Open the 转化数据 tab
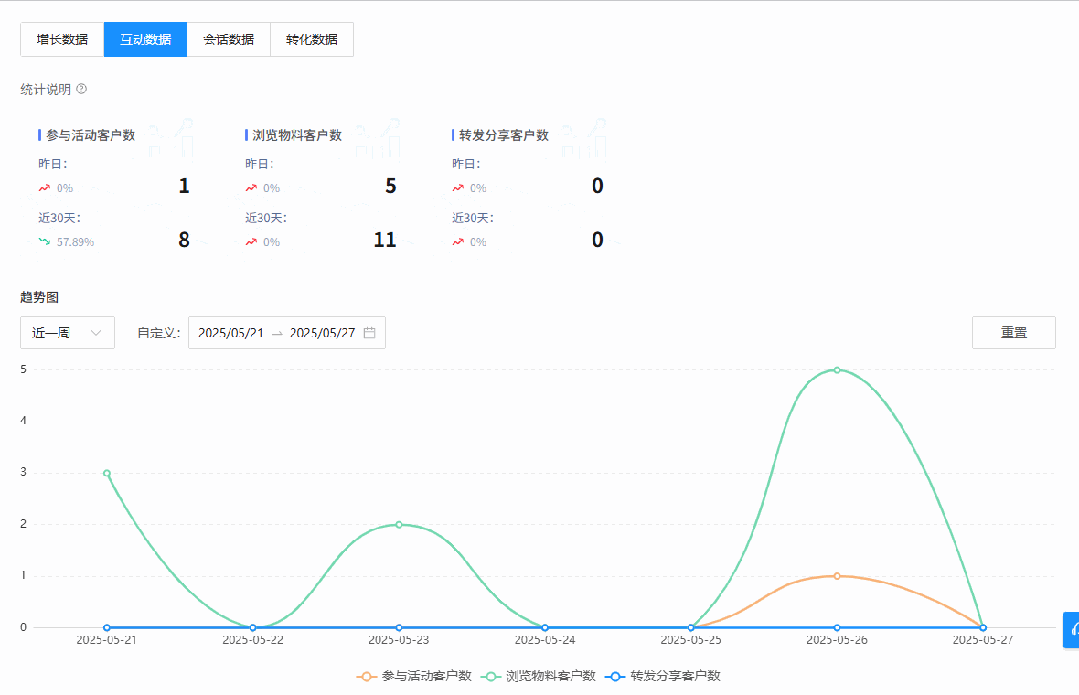 pos(311,40)
